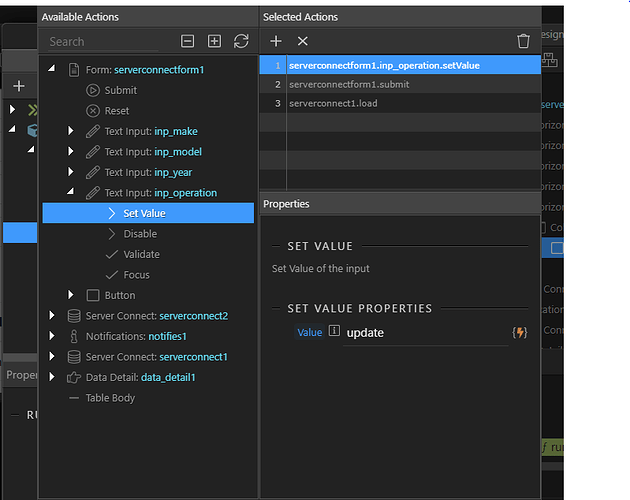The height and width of the screenshot is (500, 630).
Task: Select the serverconnectform1.submit row
Action: tap(400, 84)
